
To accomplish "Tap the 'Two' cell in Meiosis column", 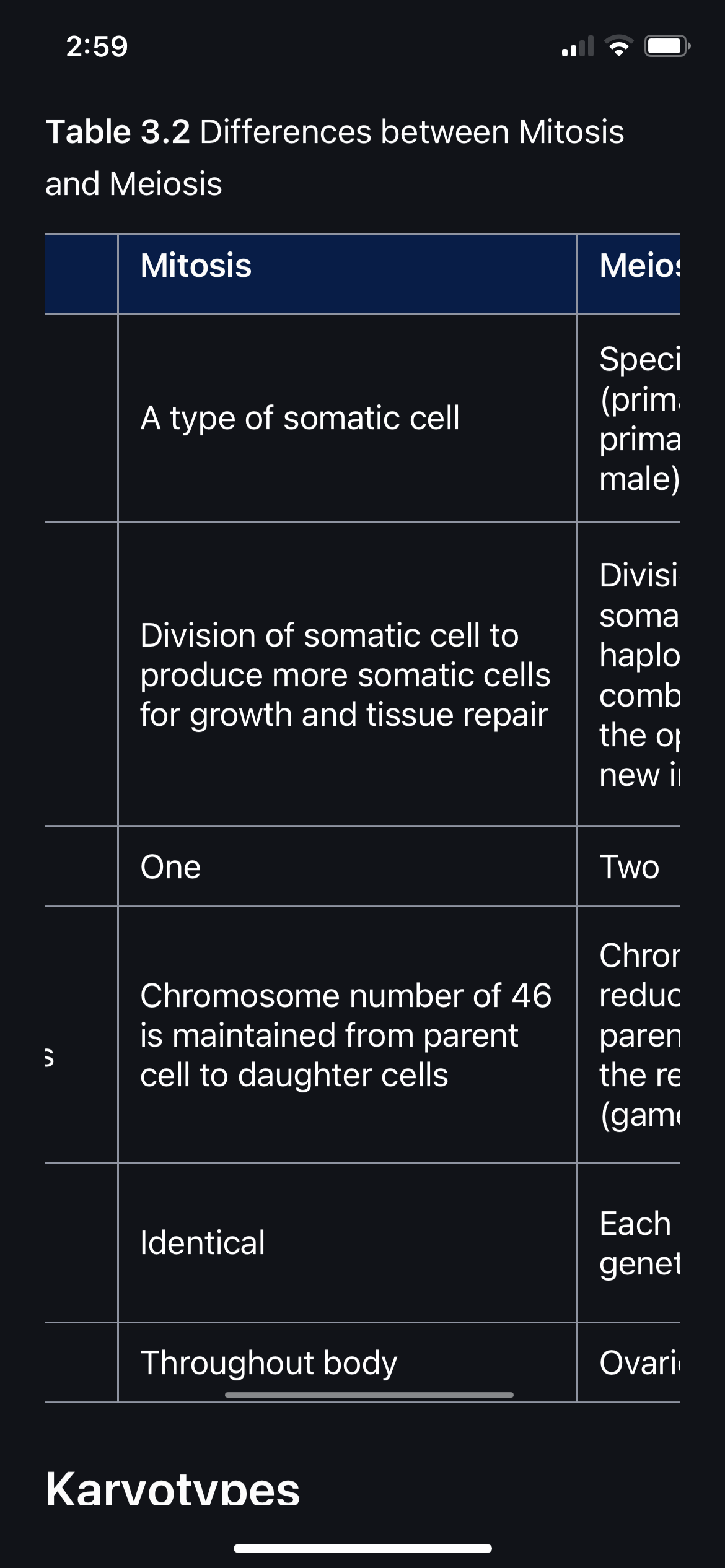I will point(629,866).
